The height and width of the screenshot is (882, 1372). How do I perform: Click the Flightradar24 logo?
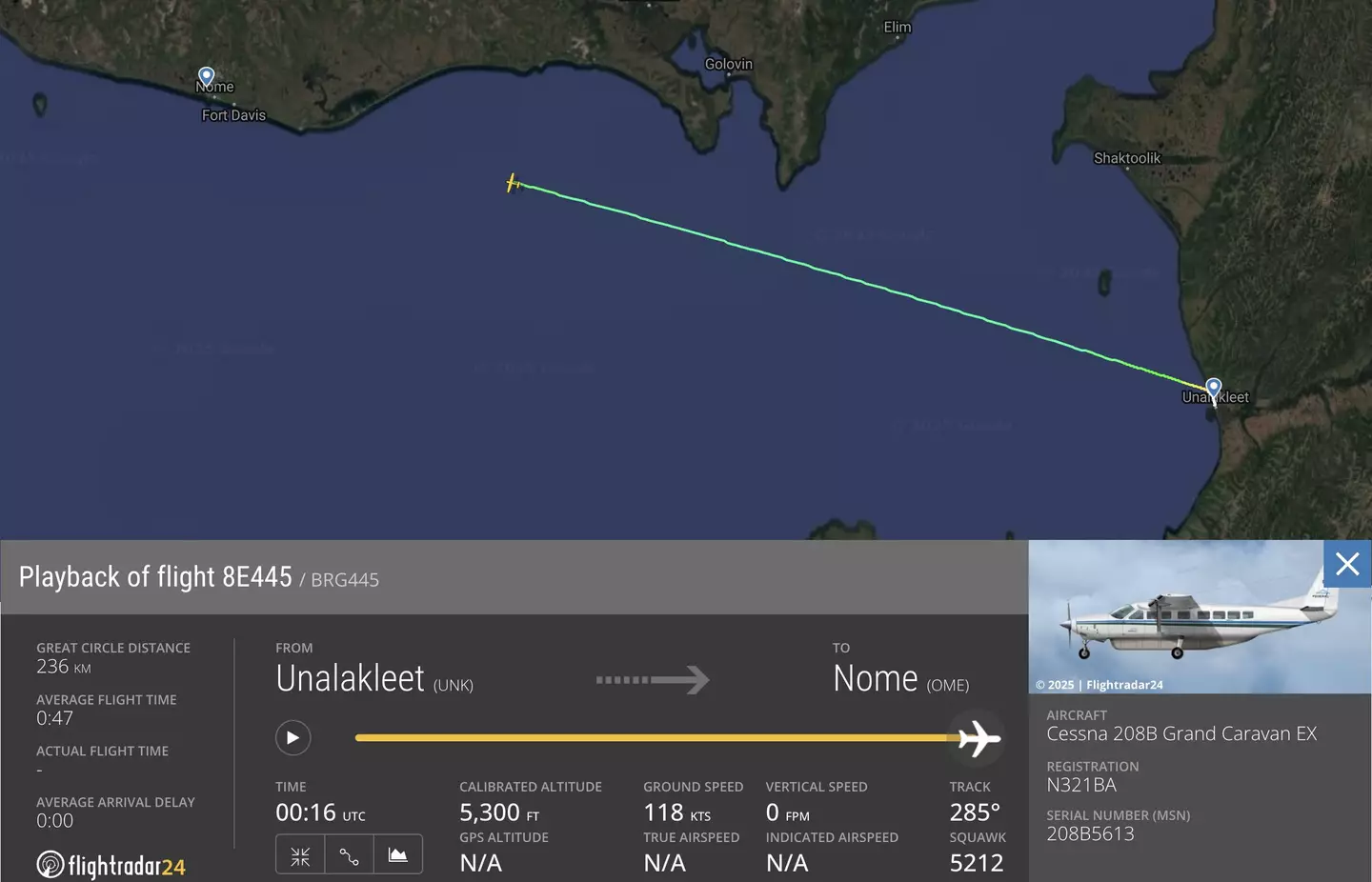point(111,865)
